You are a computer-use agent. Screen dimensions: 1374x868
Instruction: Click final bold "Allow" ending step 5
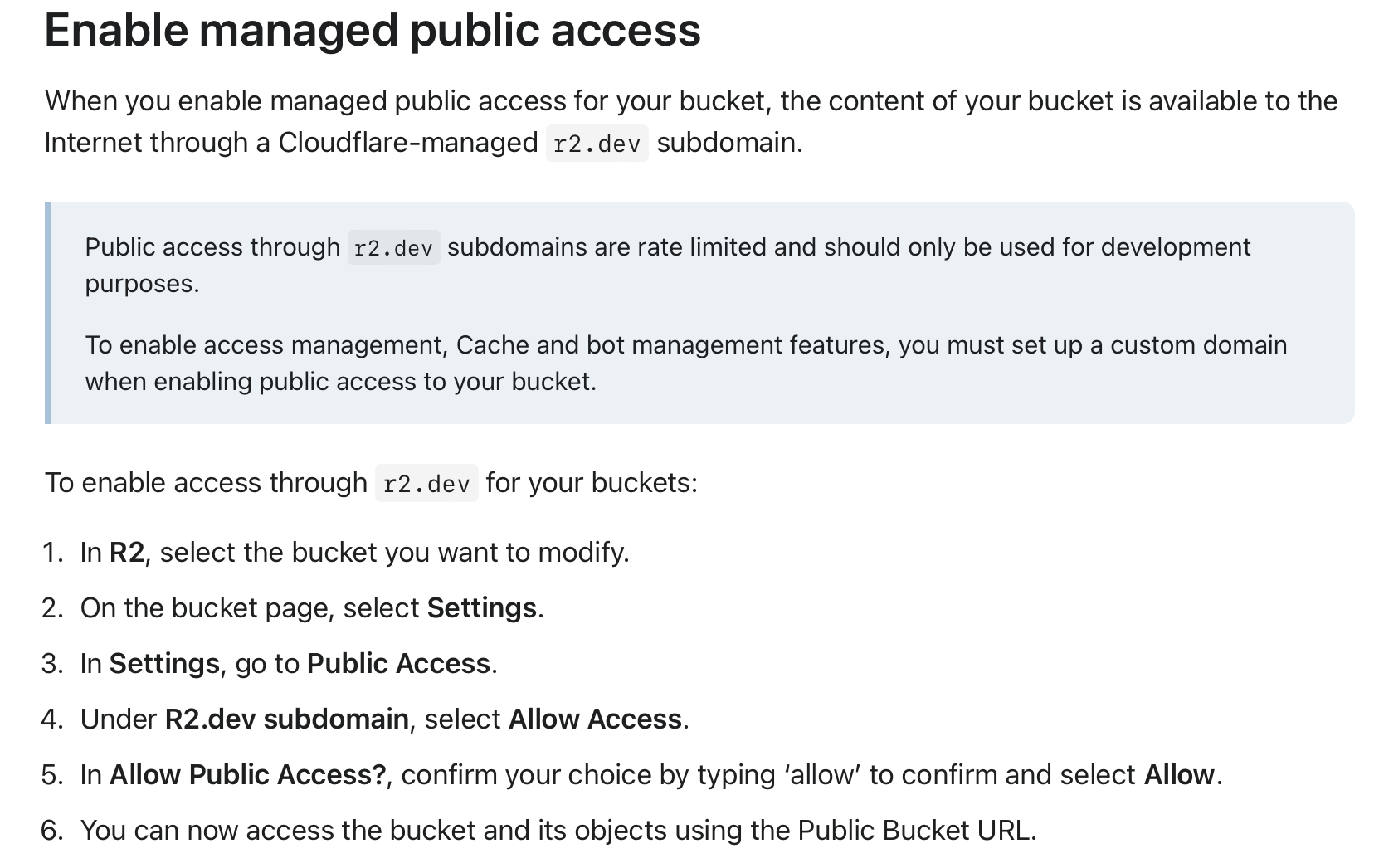point(1178,775)
